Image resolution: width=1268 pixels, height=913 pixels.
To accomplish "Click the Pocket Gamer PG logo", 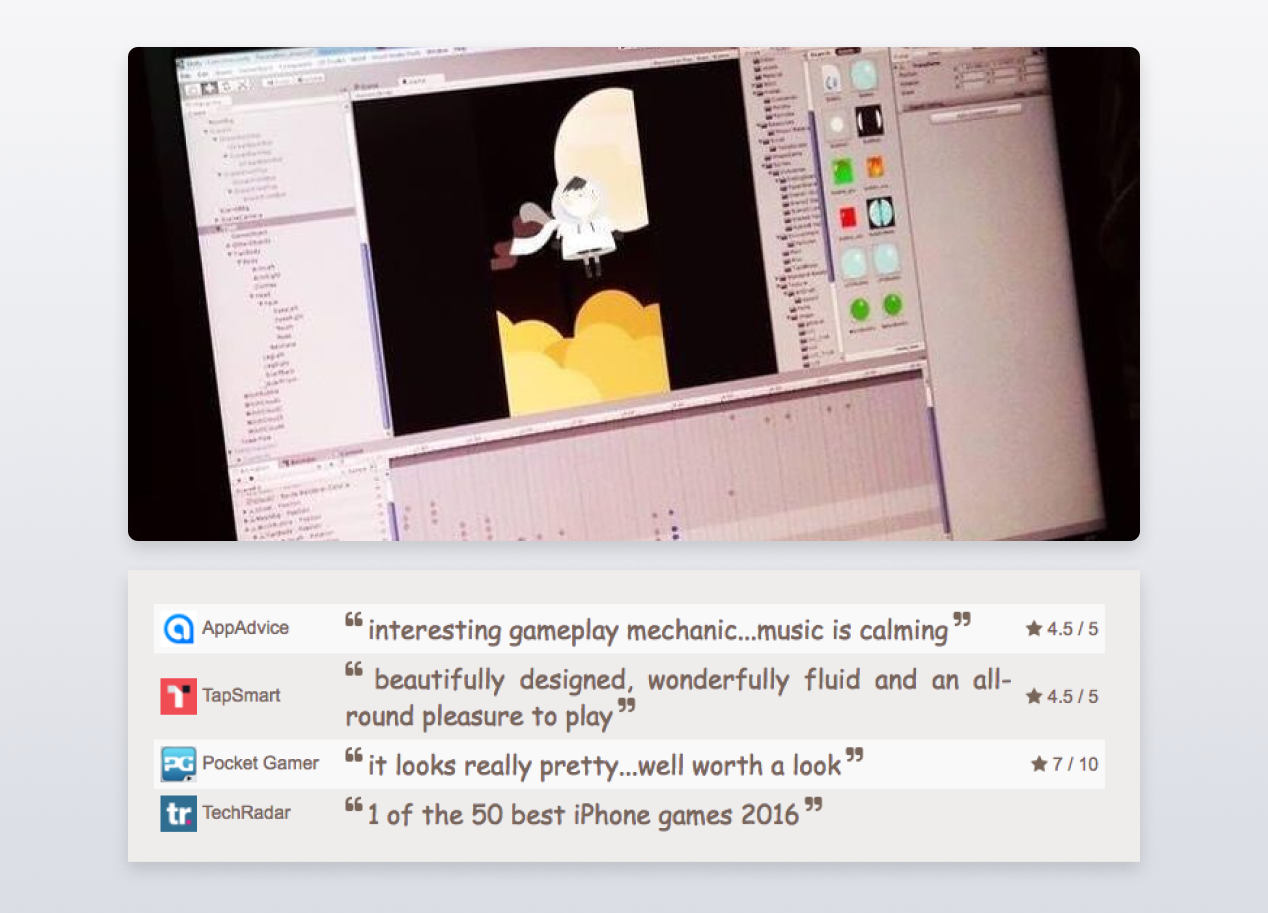I will pos(178,764).
